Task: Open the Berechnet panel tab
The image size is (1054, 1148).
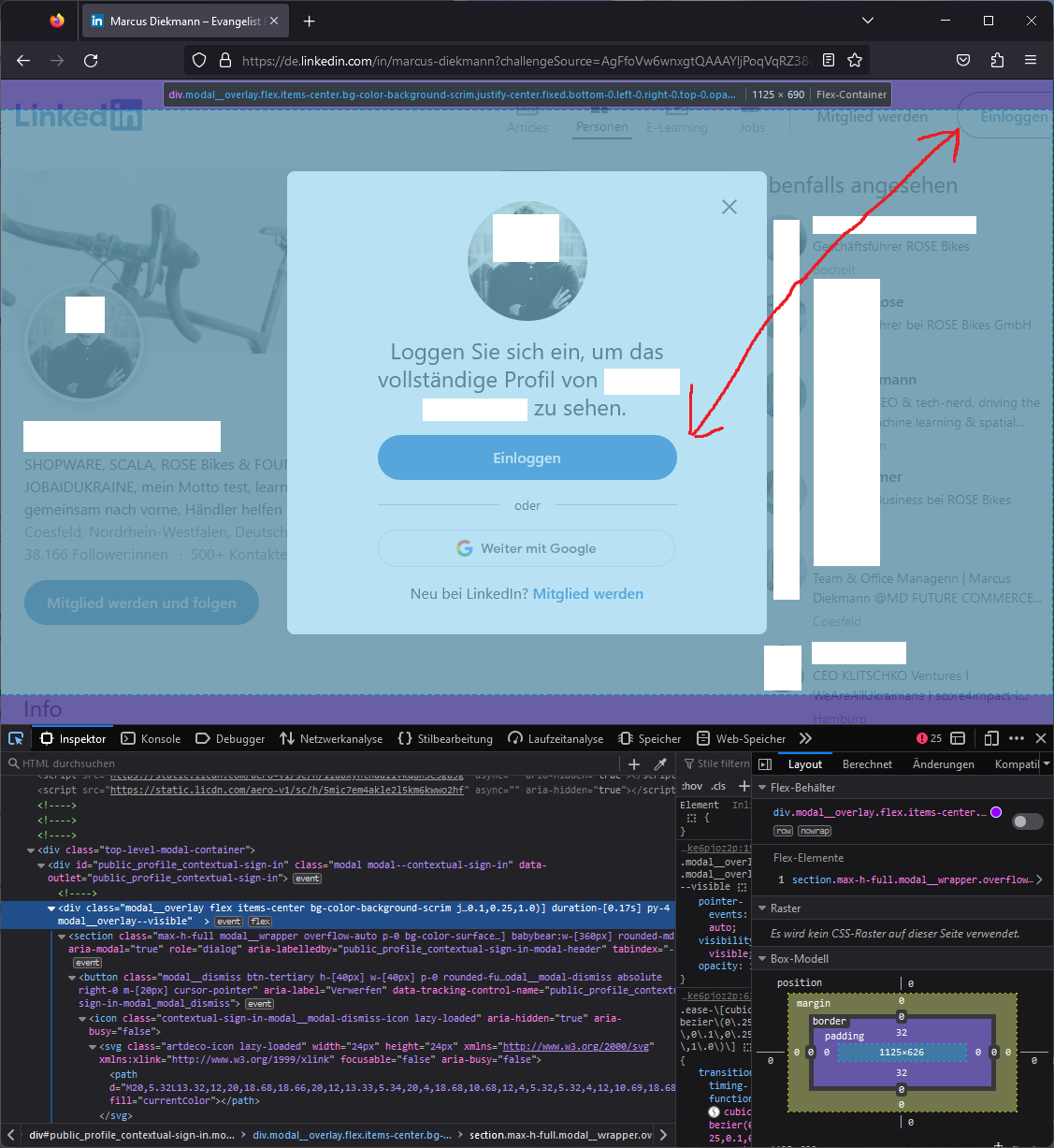Action: click(x=867, y=763)
